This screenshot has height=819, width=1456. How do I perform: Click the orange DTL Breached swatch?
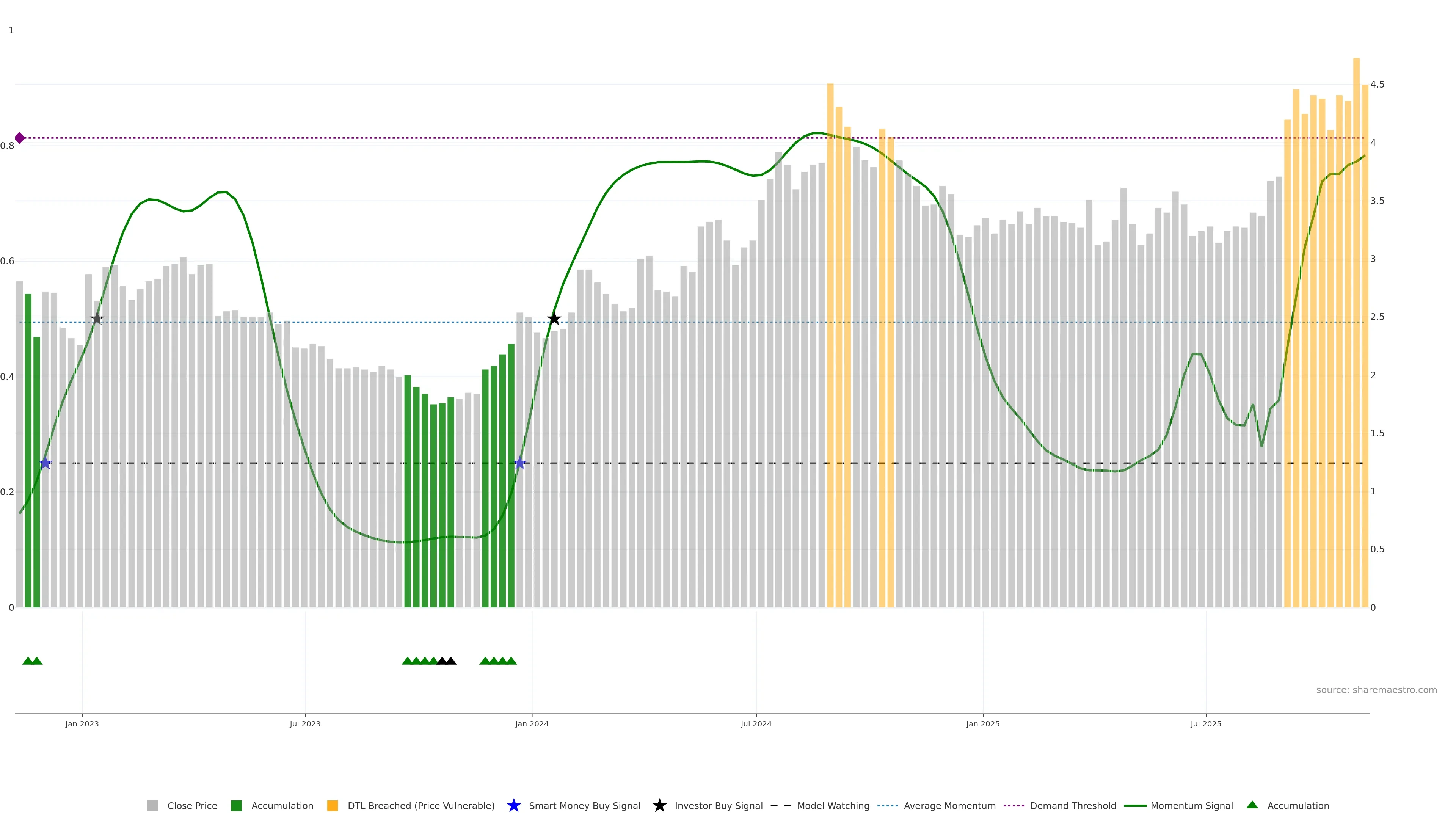pos(333,805)
